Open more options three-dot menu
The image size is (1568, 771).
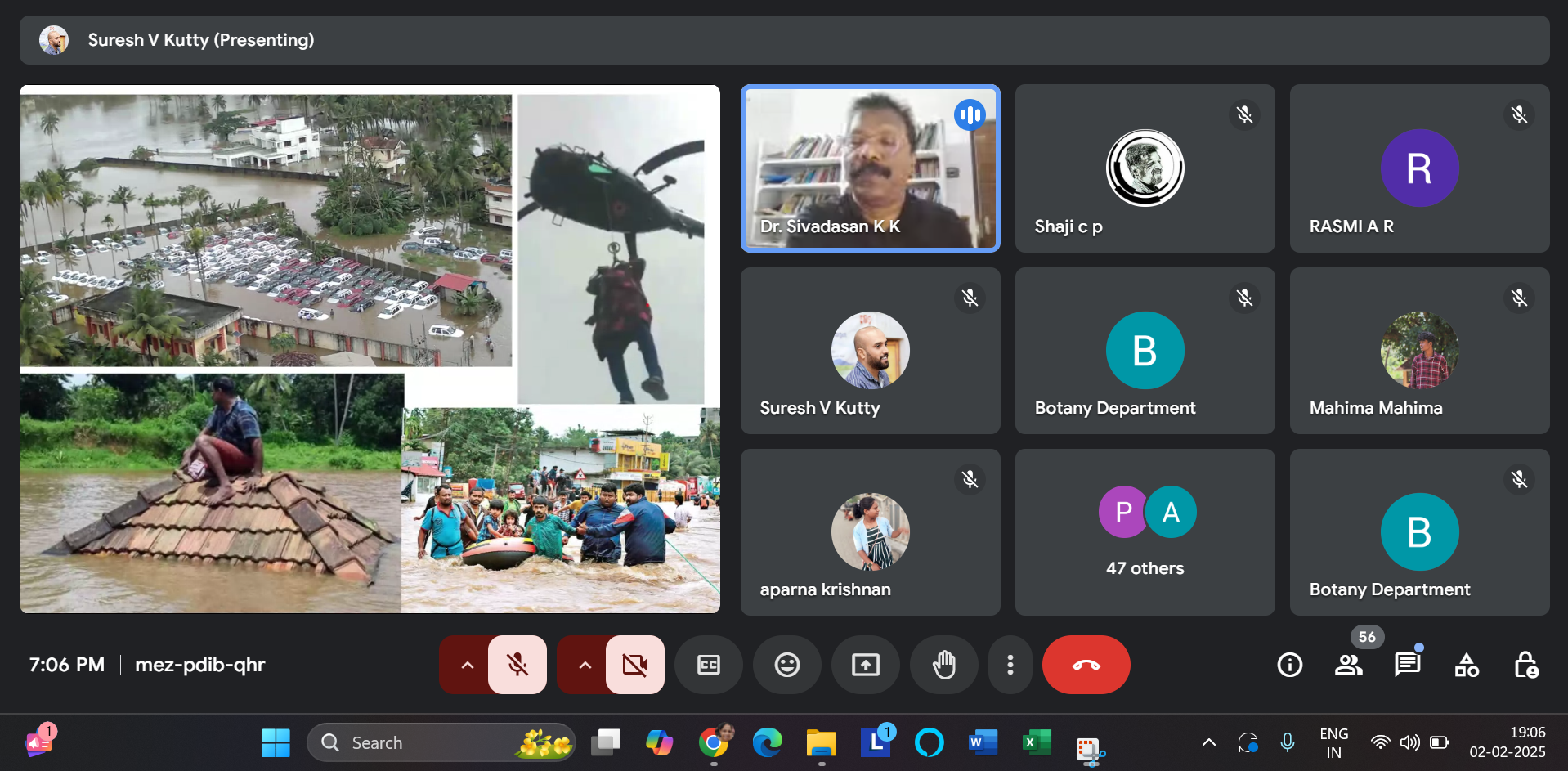coord(1010,665)
